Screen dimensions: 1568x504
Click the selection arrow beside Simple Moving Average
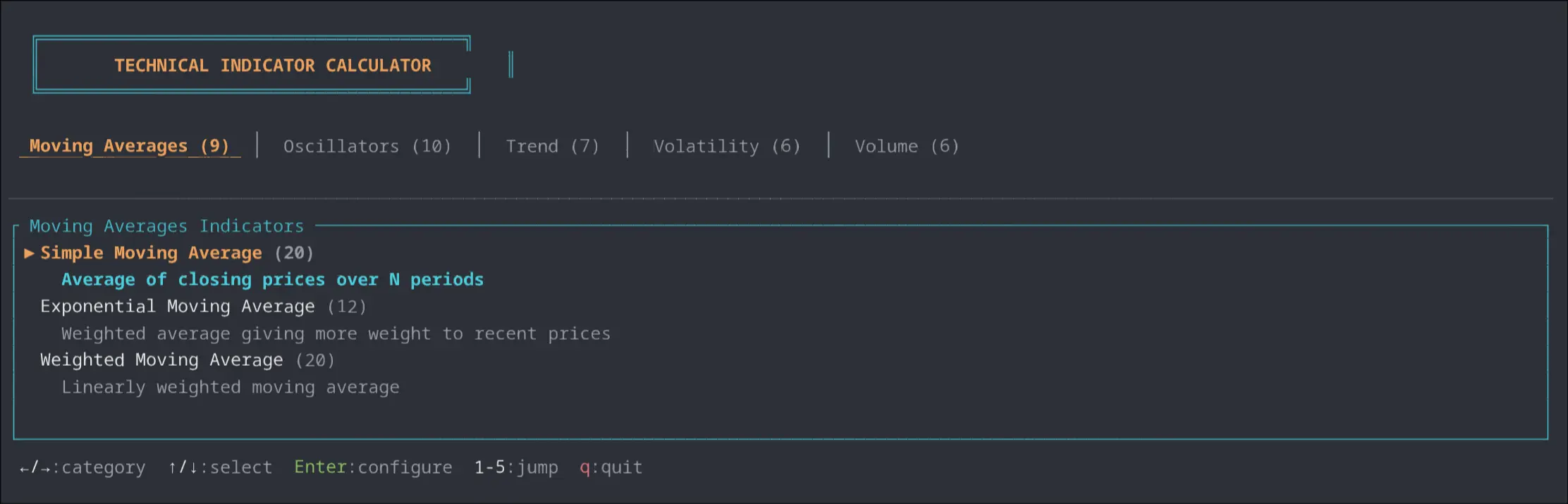tap(28, 252)
